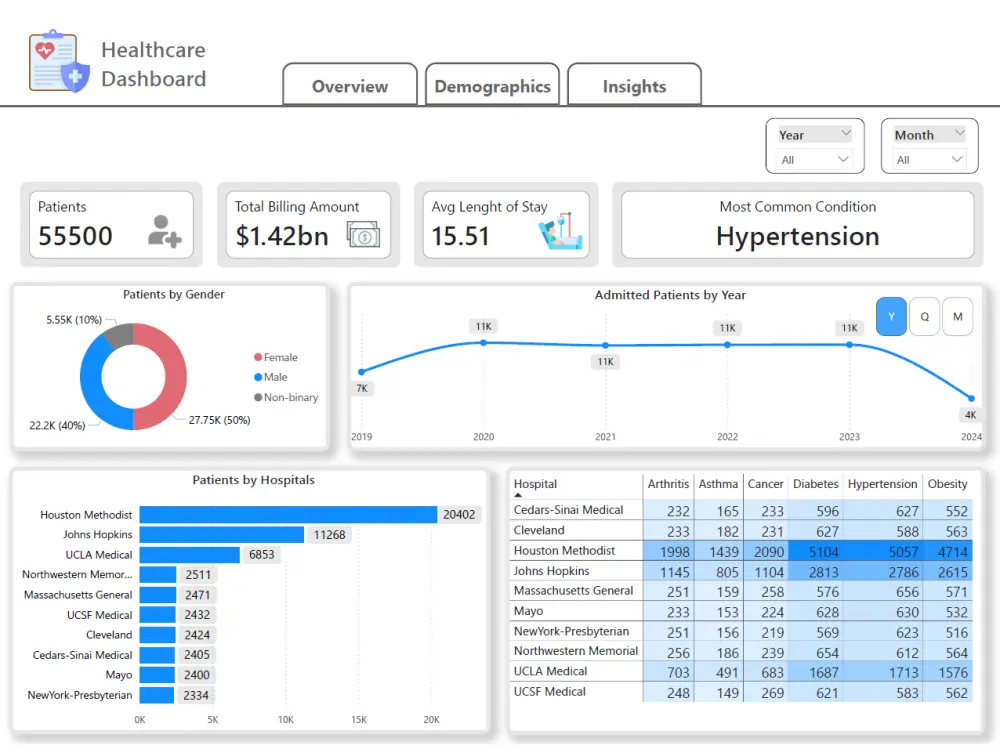1000x756 pixels.
Task: Click the money icon on Total Billing Amount card
Action: click(362, 233)
